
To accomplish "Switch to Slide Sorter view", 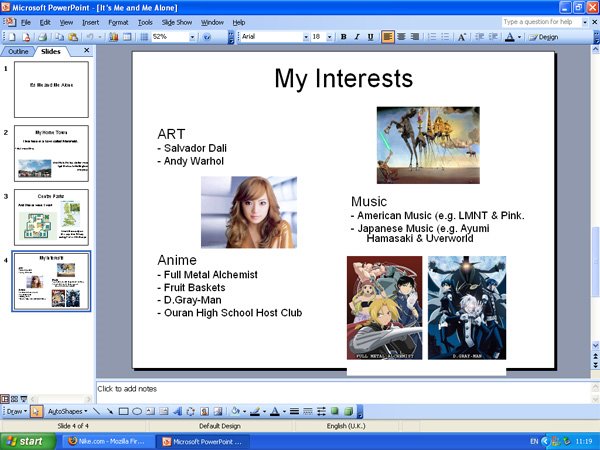I will 15,399.
